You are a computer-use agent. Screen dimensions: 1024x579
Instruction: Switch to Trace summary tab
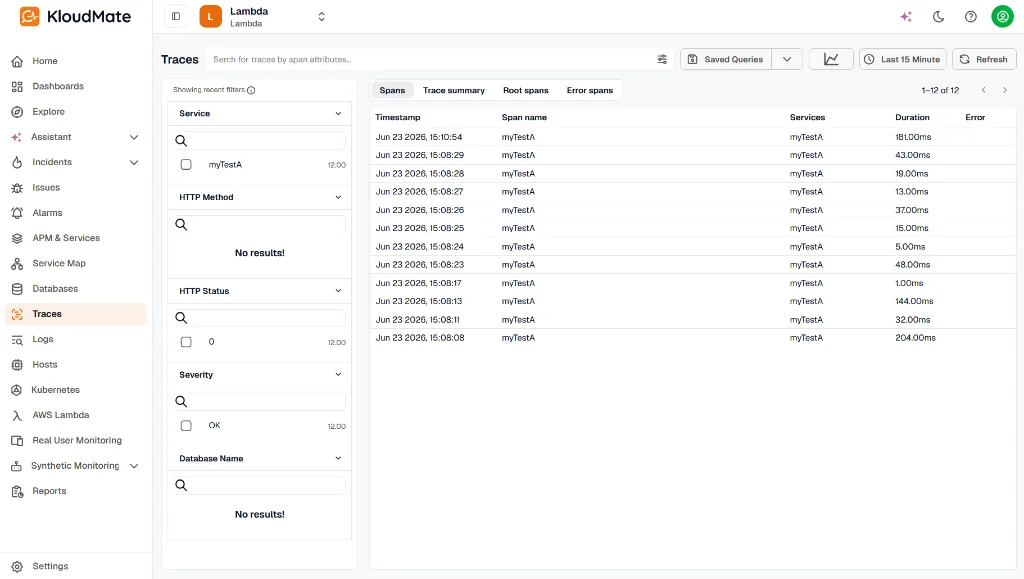[x=453, y=90]
